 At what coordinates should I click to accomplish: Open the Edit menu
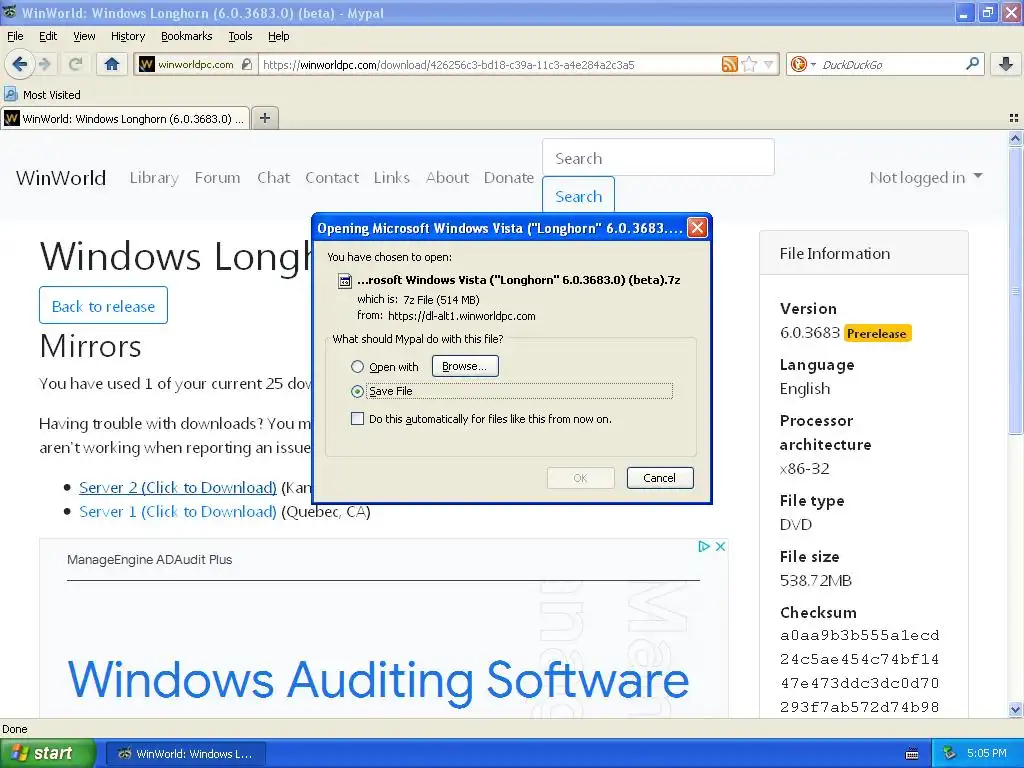(48, 36)
